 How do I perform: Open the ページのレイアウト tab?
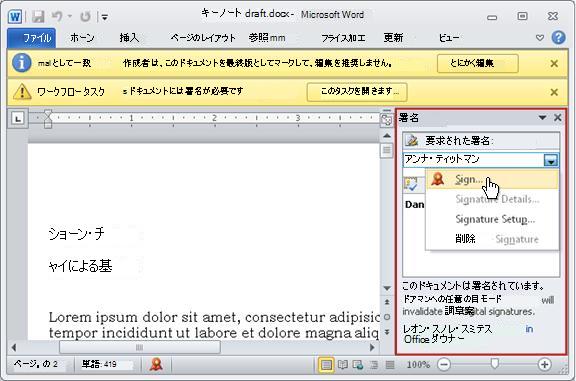tap(203, 37)
